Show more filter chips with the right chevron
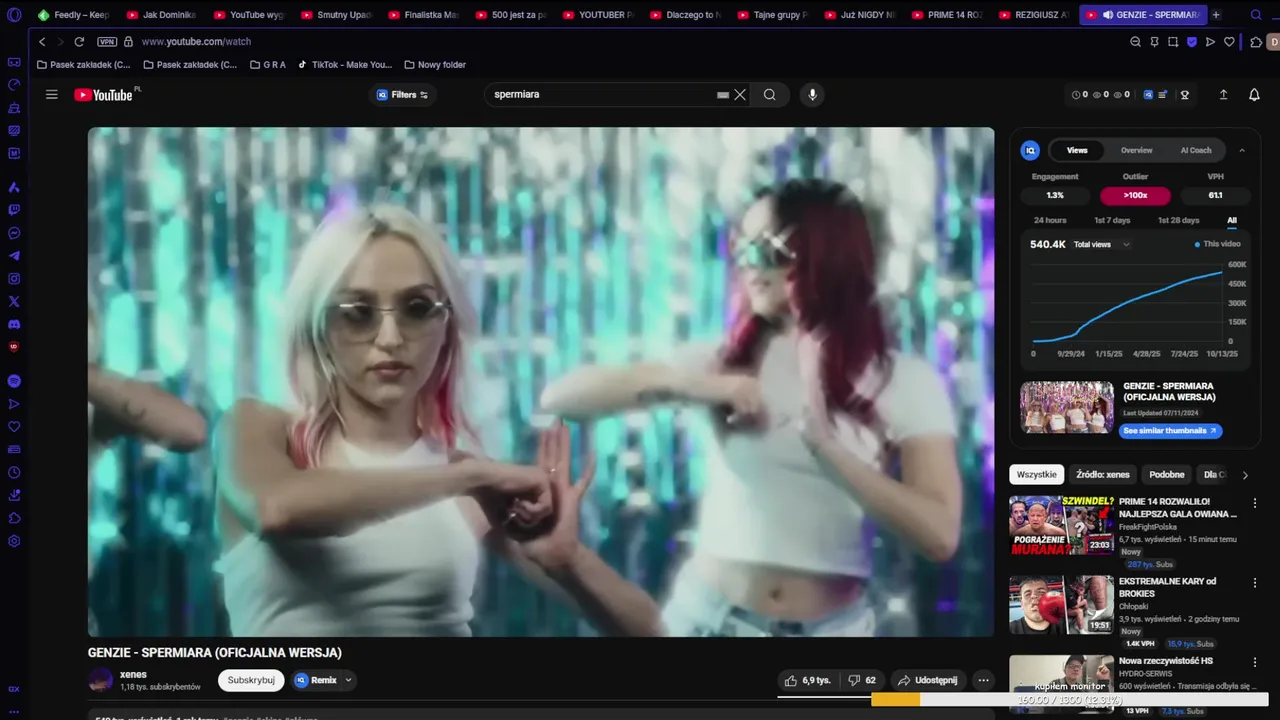 pos(1245,475)
